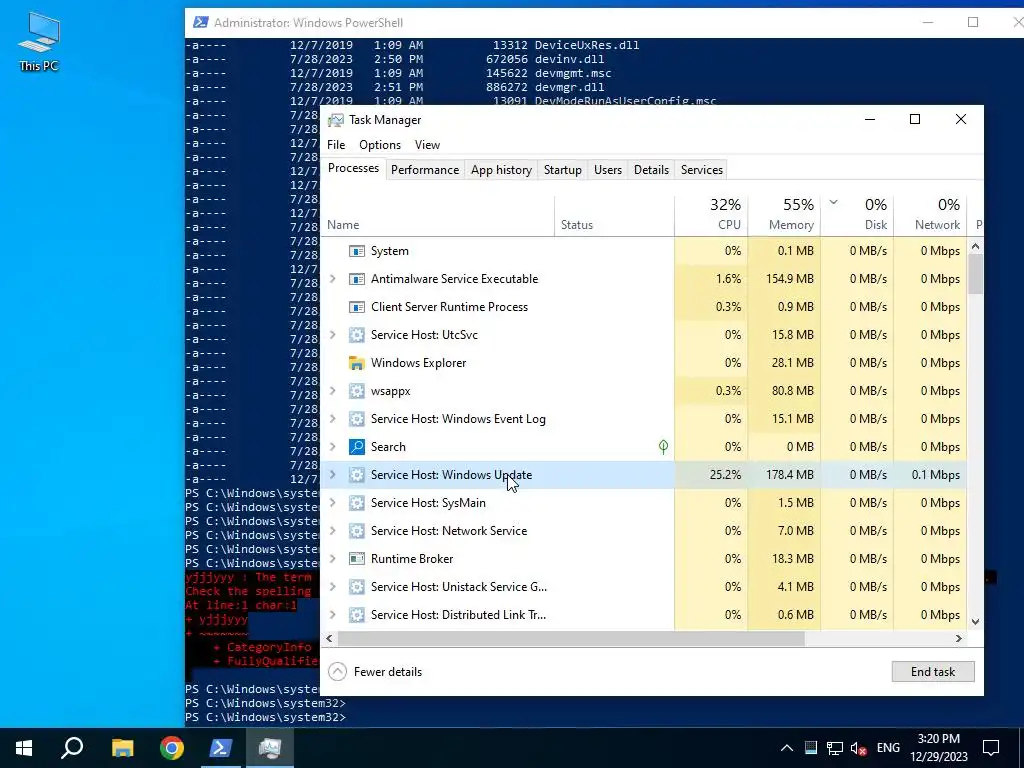Click the horizontal scrollbar right arrow
Image resolution: width=1024 pixels, height=768 pixels.
959,639
